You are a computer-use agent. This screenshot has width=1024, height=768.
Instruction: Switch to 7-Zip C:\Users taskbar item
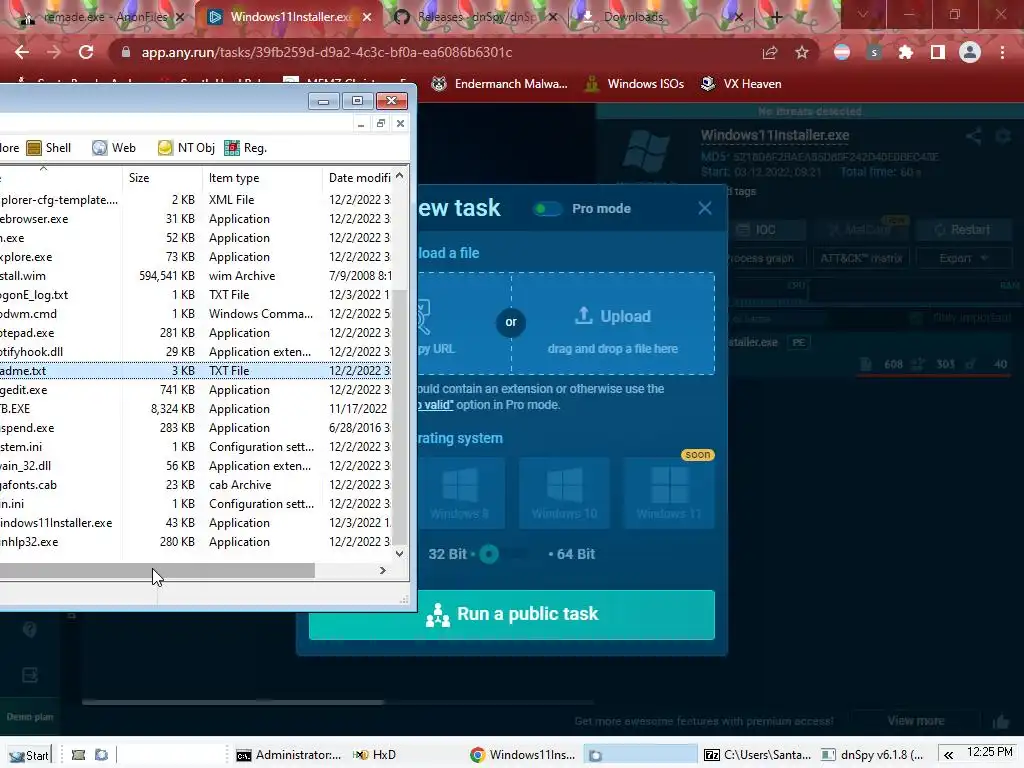tap(758, 755)
